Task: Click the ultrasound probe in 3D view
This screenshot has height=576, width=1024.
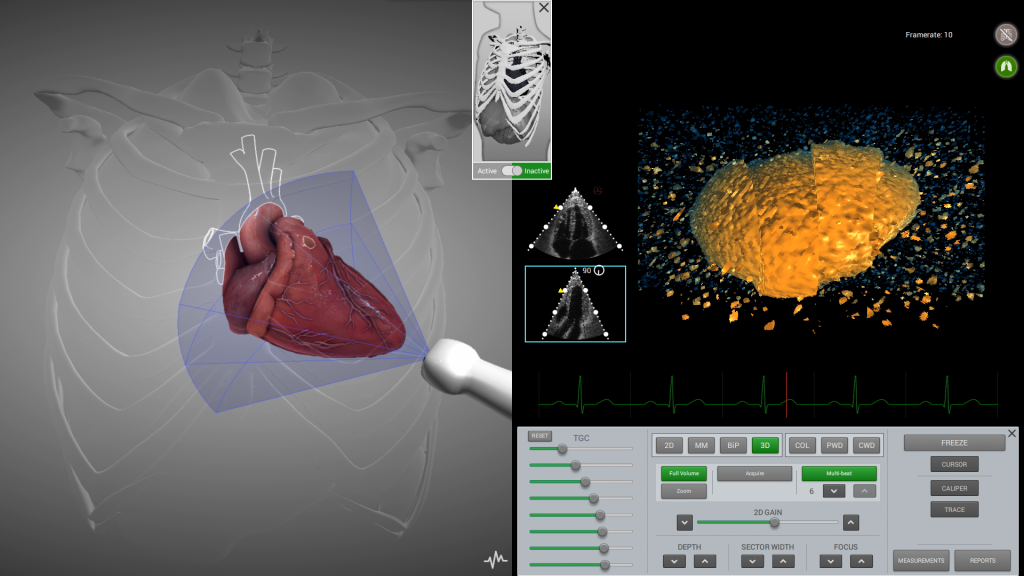Action: tap(467, 375)
